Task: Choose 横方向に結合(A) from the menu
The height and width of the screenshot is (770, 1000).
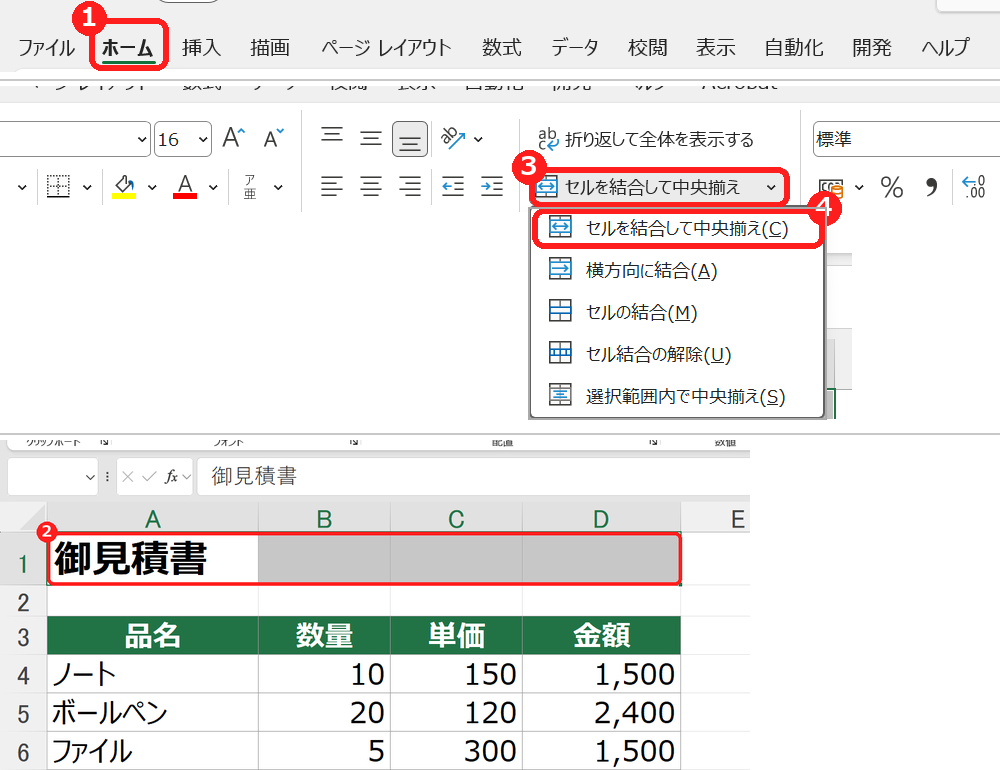Action: click(677, 270)
